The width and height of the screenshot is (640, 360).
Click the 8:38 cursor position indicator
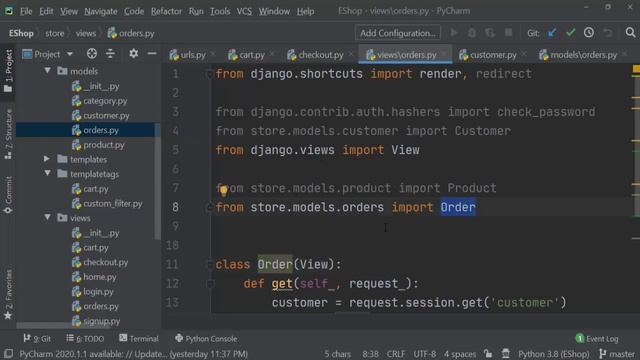pyautogui.click(x=370, y=353)
